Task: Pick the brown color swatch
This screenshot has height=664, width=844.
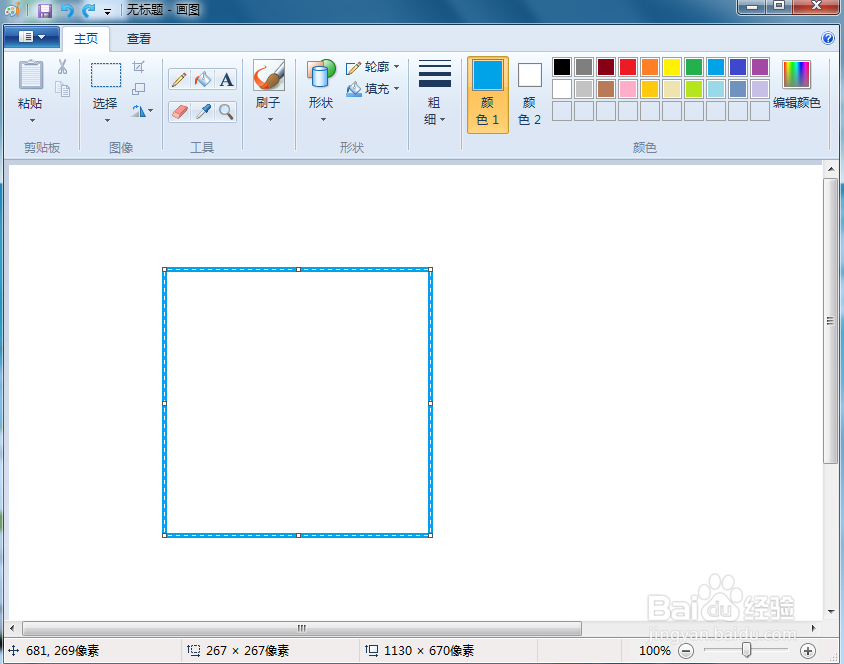Action: (x=606, y=89)
